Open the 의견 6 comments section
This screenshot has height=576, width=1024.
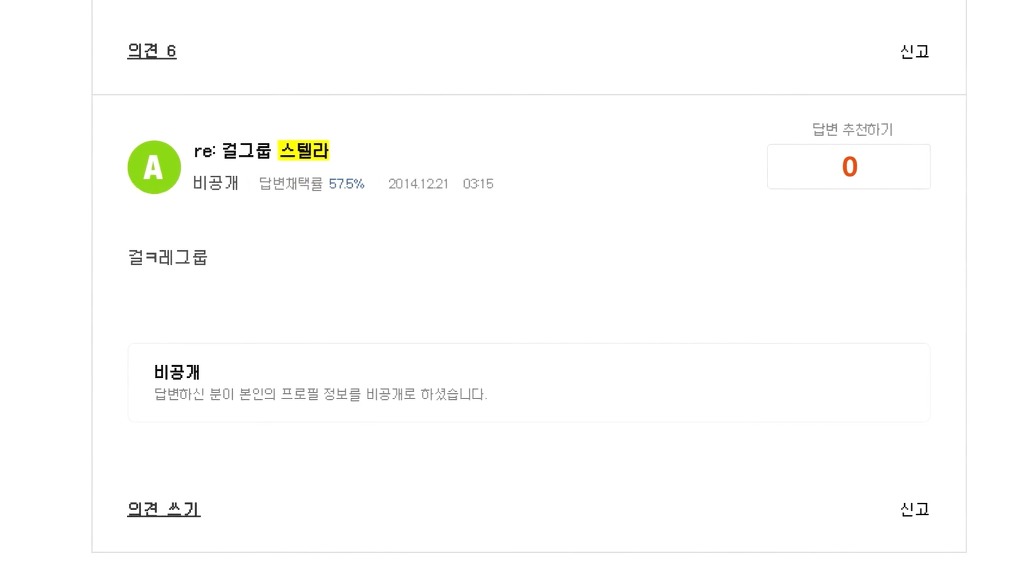click(x=151, y=50)
